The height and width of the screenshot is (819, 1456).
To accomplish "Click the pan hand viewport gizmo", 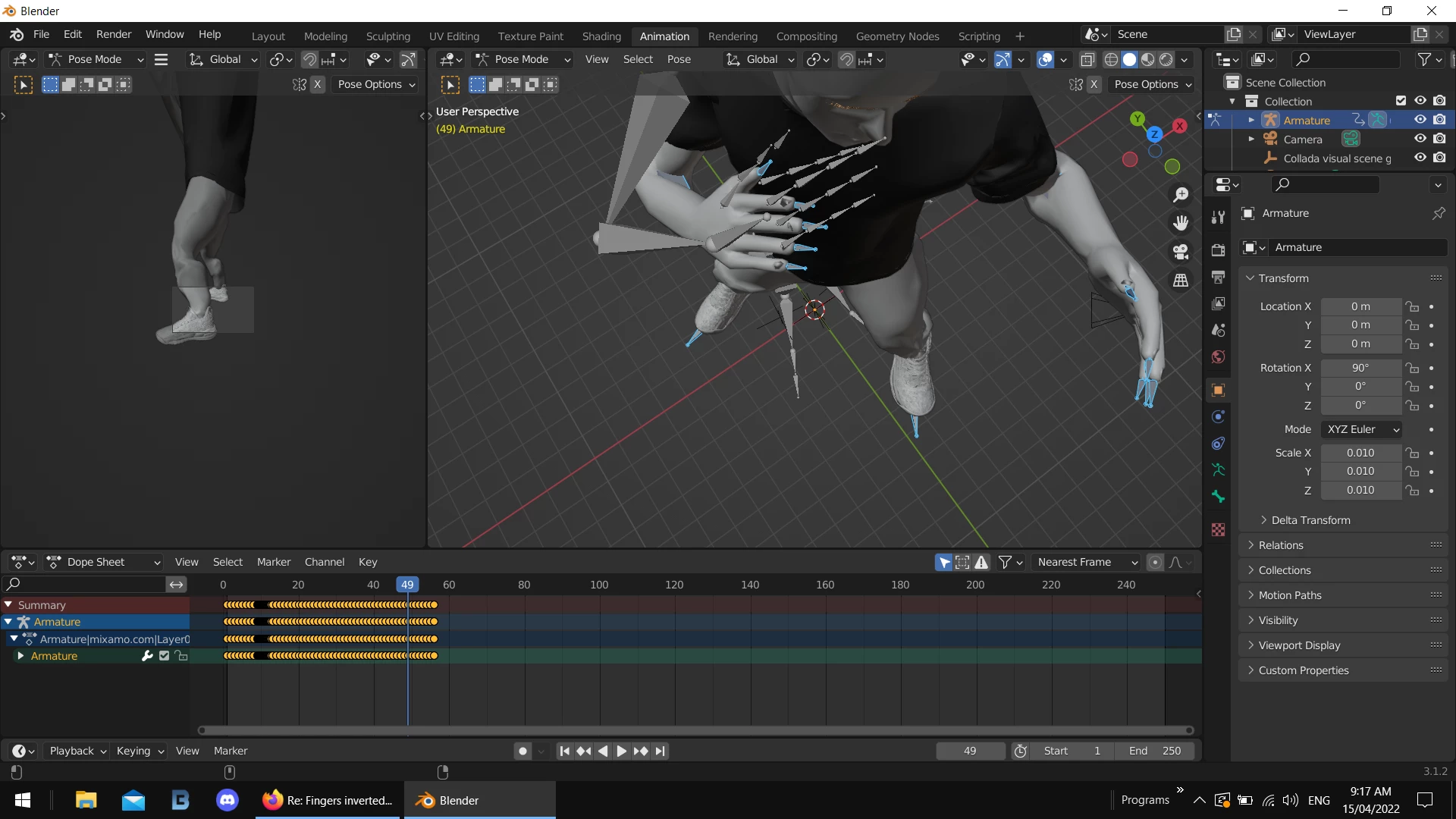I will pyautogui.click(x=1181, y=223).
